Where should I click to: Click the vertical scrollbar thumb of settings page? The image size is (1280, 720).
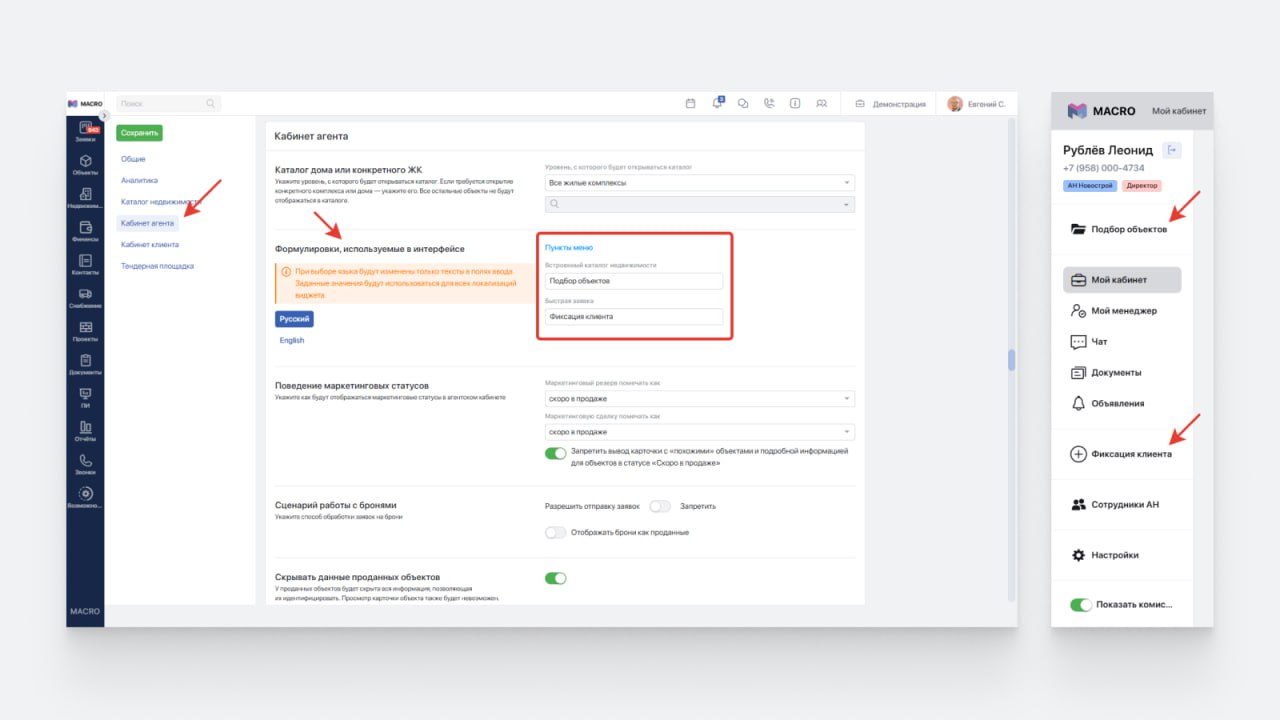pyautogui.click(x=1010, y=360)
